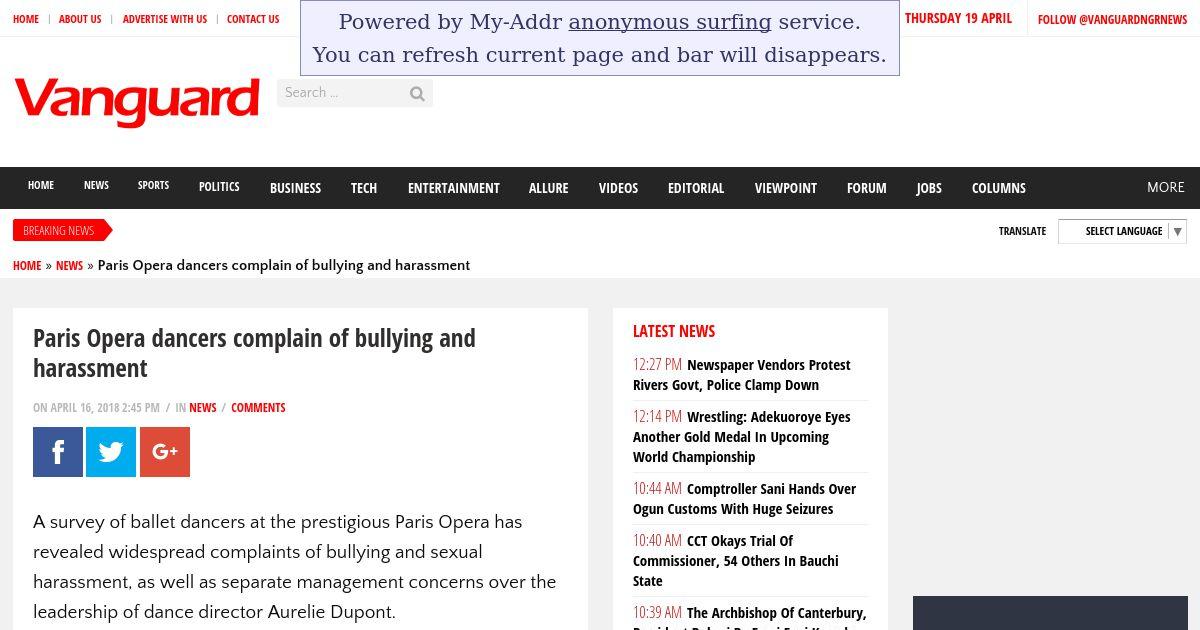Open the JOBS page
Image resolution: width=1200 pixels, height=630 pixels.
pyautogui.click(x=929, y=188)
